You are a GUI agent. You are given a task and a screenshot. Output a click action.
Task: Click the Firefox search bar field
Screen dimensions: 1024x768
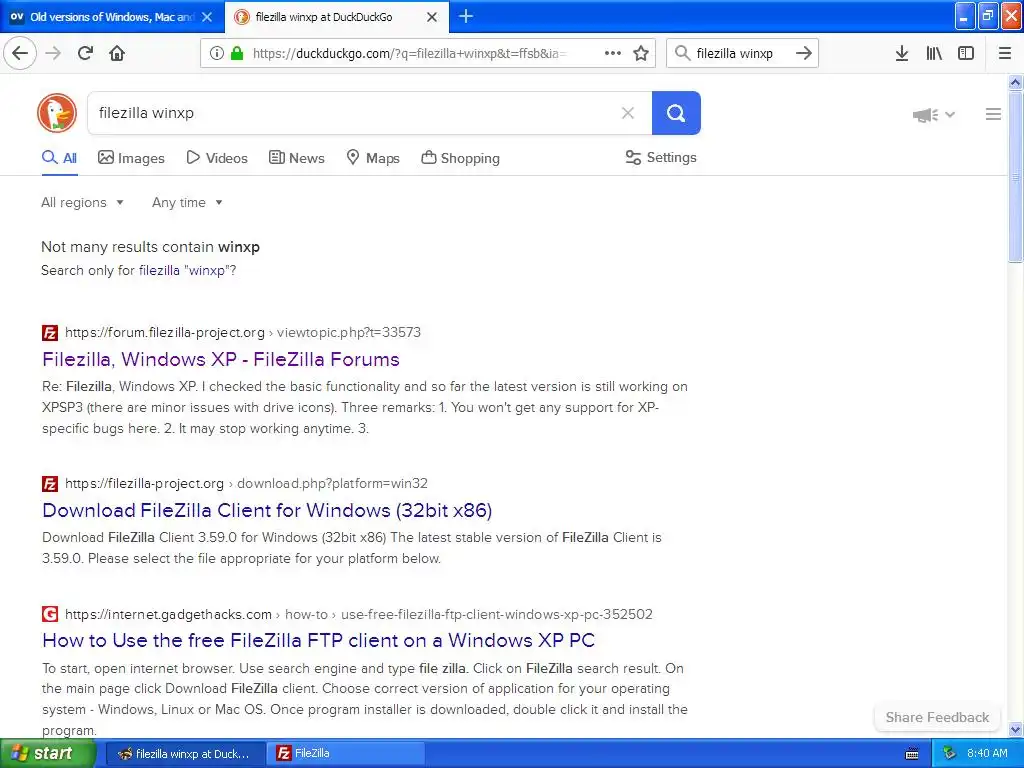[741, 54]
